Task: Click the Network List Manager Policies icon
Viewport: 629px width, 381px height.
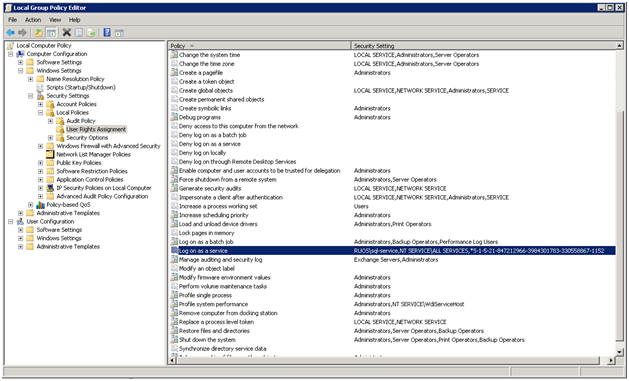Action: 50,154
